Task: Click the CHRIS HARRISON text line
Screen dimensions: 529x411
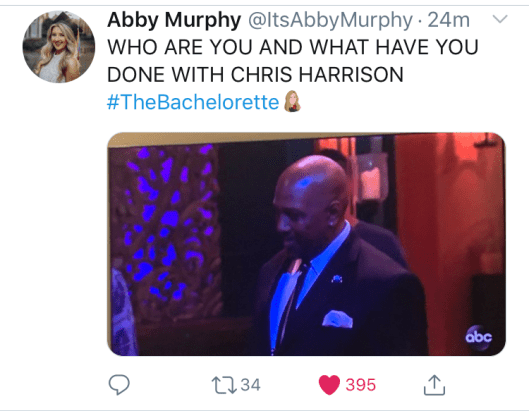Action: tap(317, 75)
